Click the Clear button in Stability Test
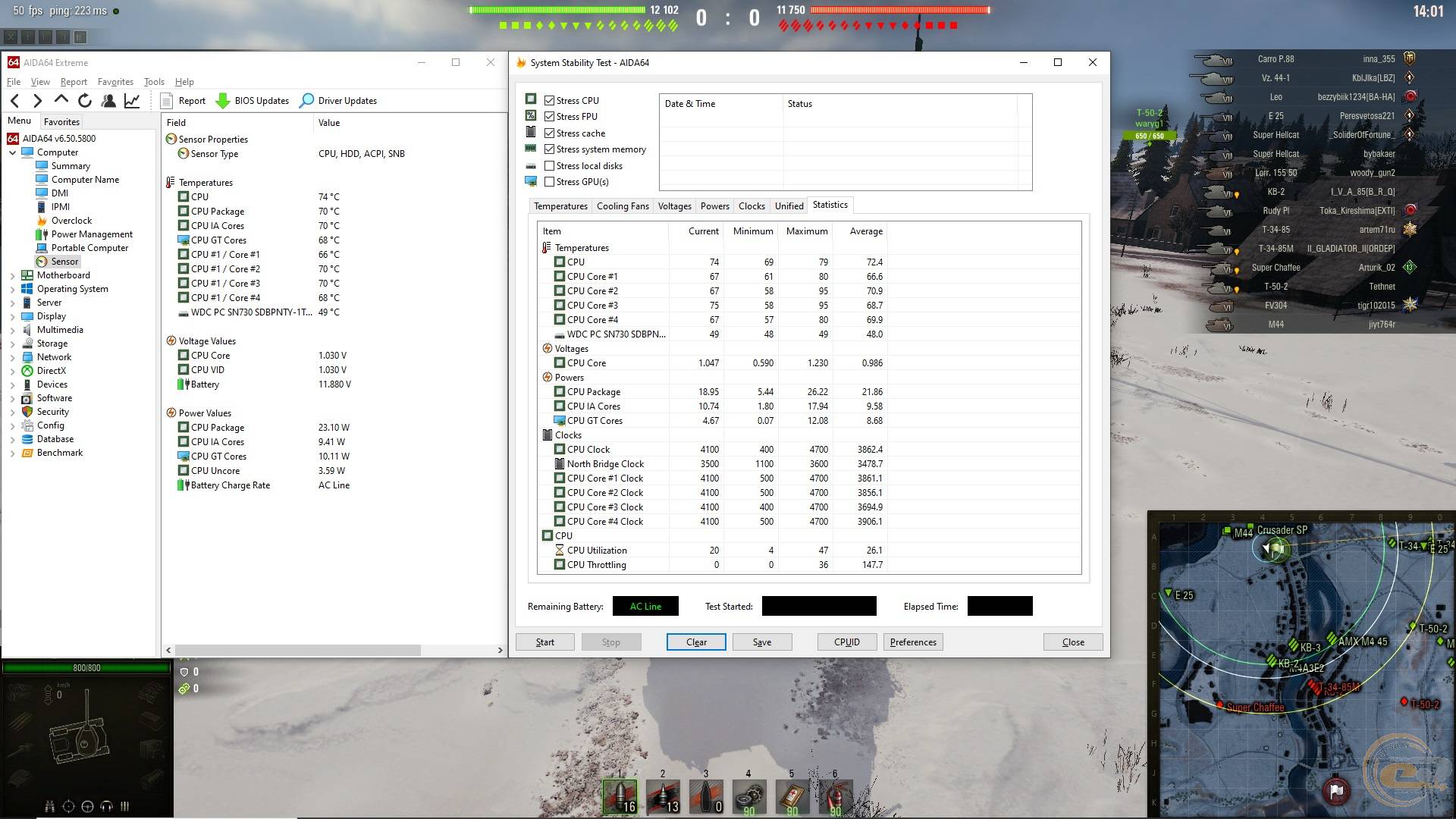The height and width of the screenshot is (819, 1456). [696, 642]
